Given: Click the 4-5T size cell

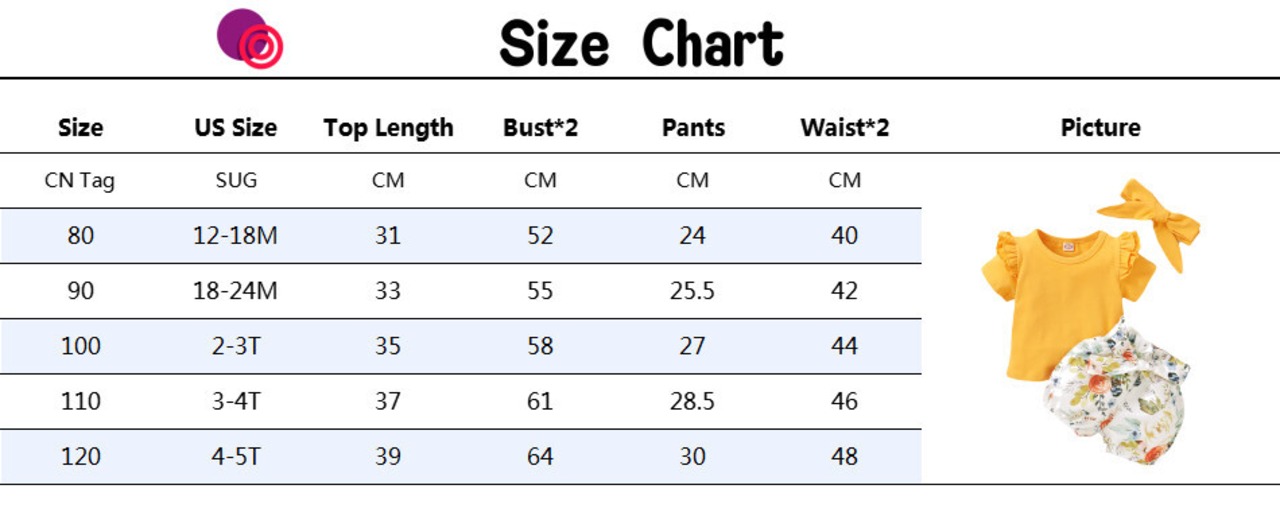Looking at the screenshot, I should click(236, 456).
